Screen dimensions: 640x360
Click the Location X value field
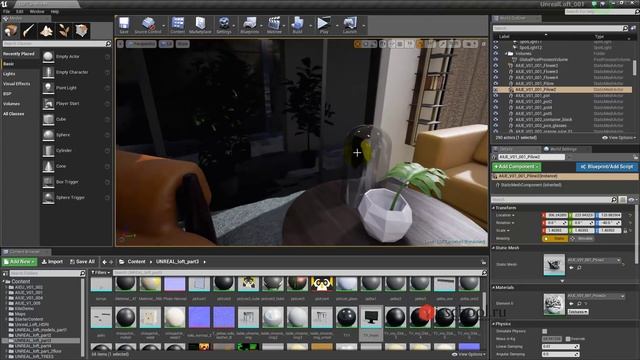tap(558, 215)
